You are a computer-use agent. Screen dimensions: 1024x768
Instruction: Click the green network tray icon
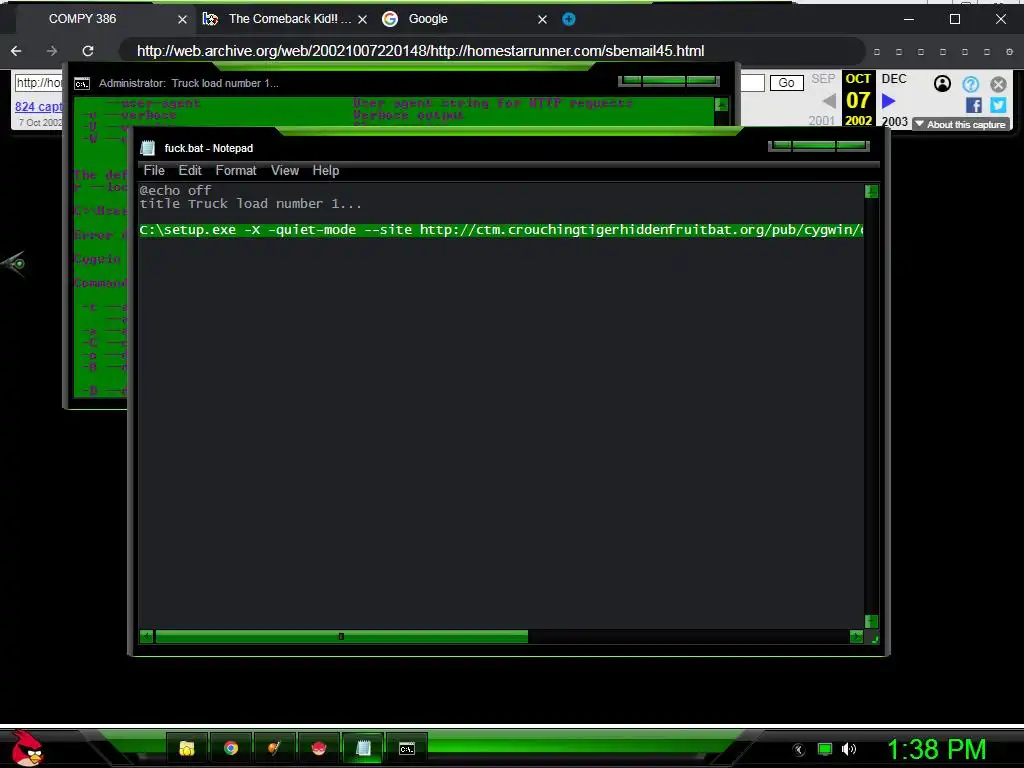(825, 749)
